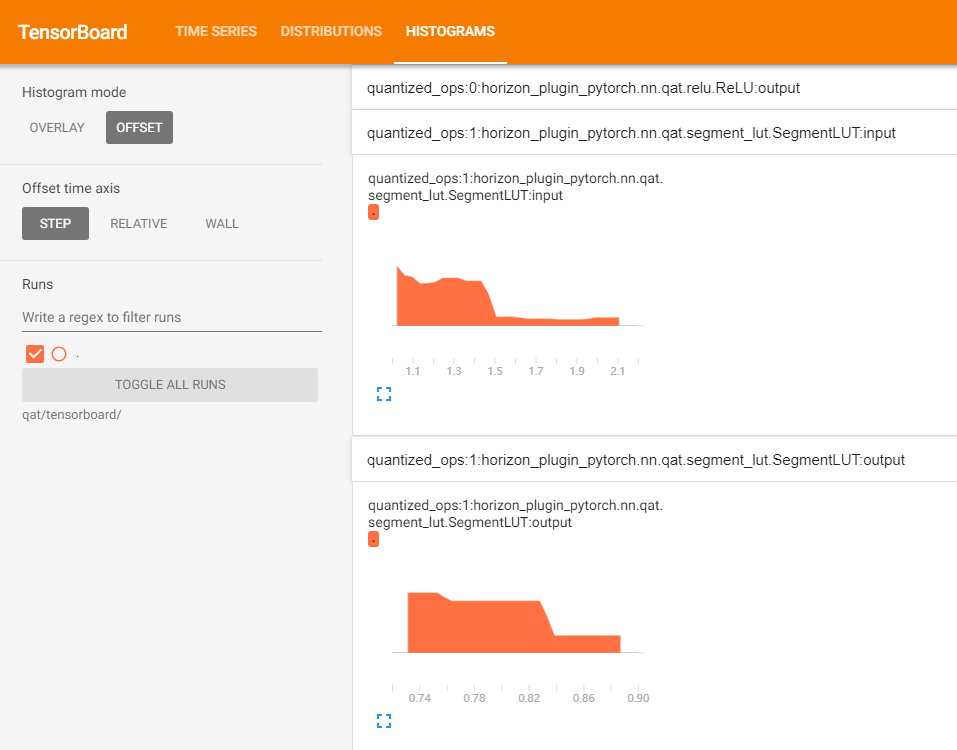Set offset time axis to RELATIVE
The image size is (957, 750).
pos(138,224)
